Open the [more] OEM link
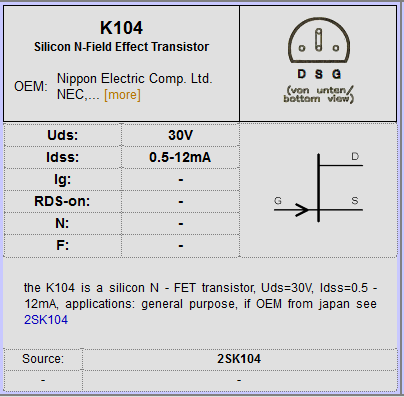 pos(122,95)
